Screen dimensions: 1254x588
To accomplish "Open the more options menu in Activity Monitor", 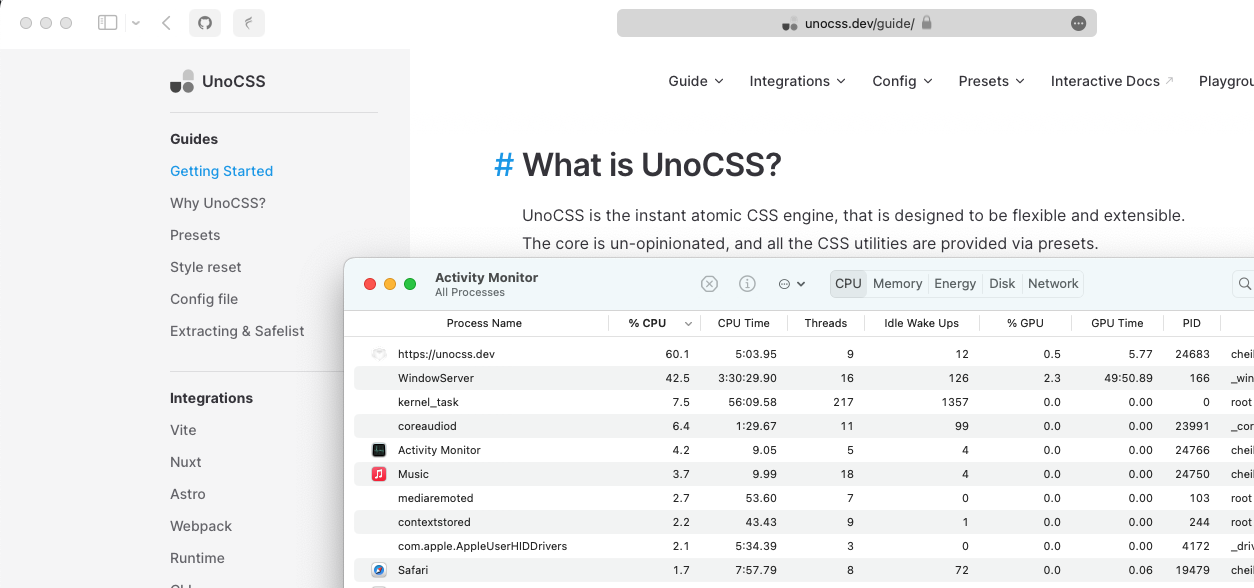I will 790,283.
